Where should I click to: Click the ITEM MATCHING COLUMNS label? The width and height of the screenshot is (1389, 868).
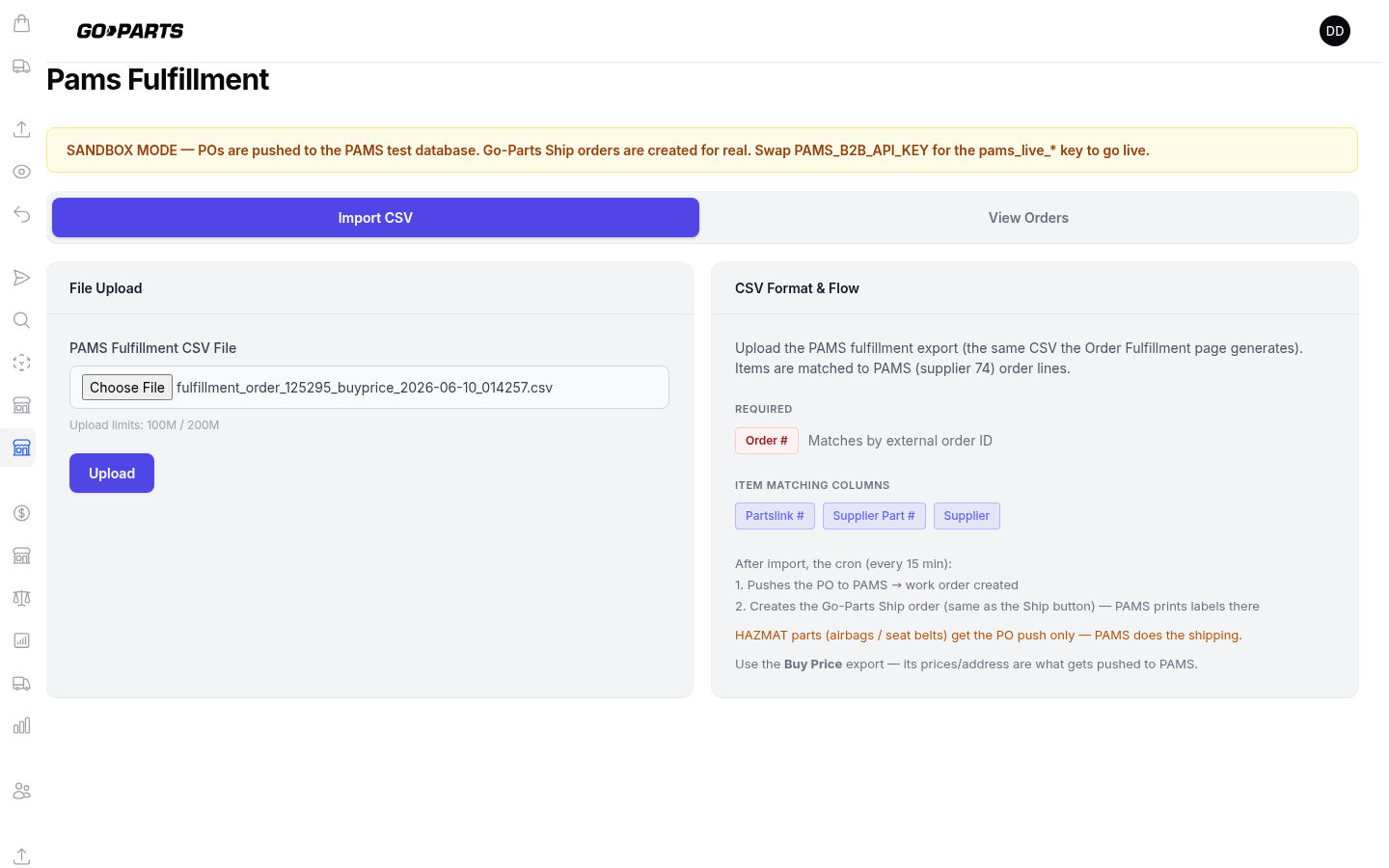tap(812, 486)
